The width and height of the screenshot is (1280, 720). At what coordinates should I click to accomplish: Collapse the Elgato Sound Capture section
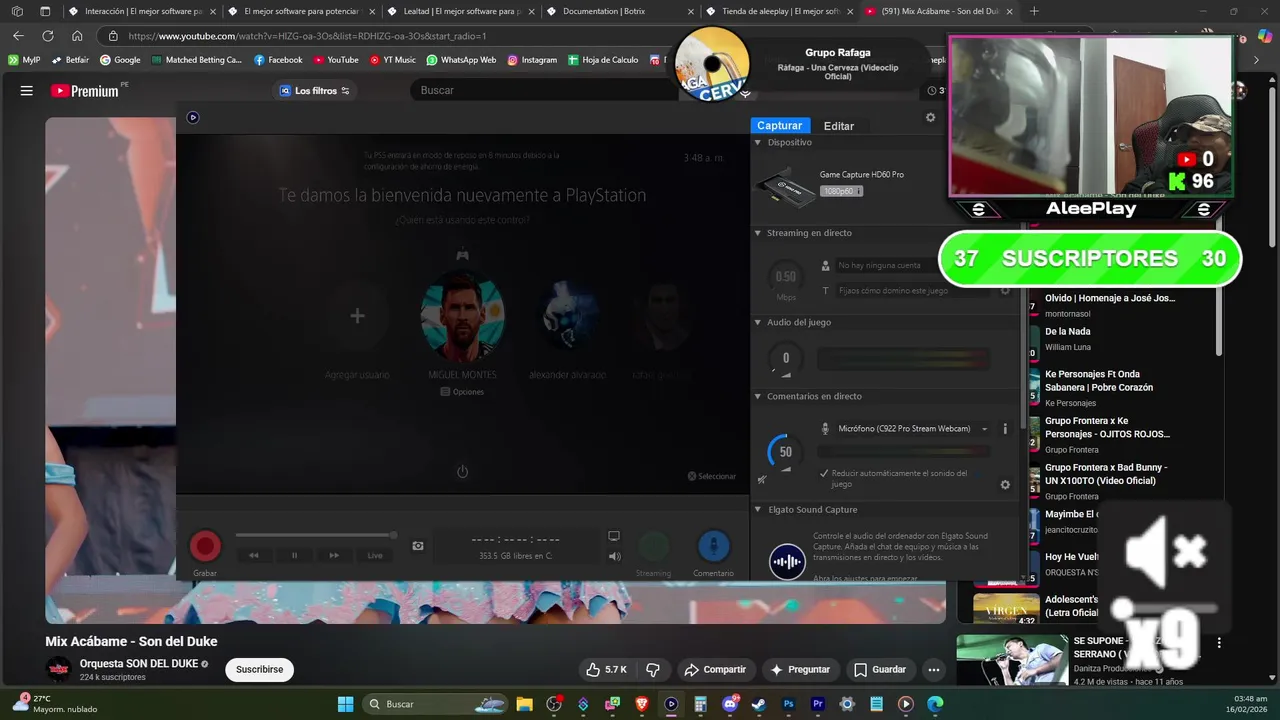point(757,510)
